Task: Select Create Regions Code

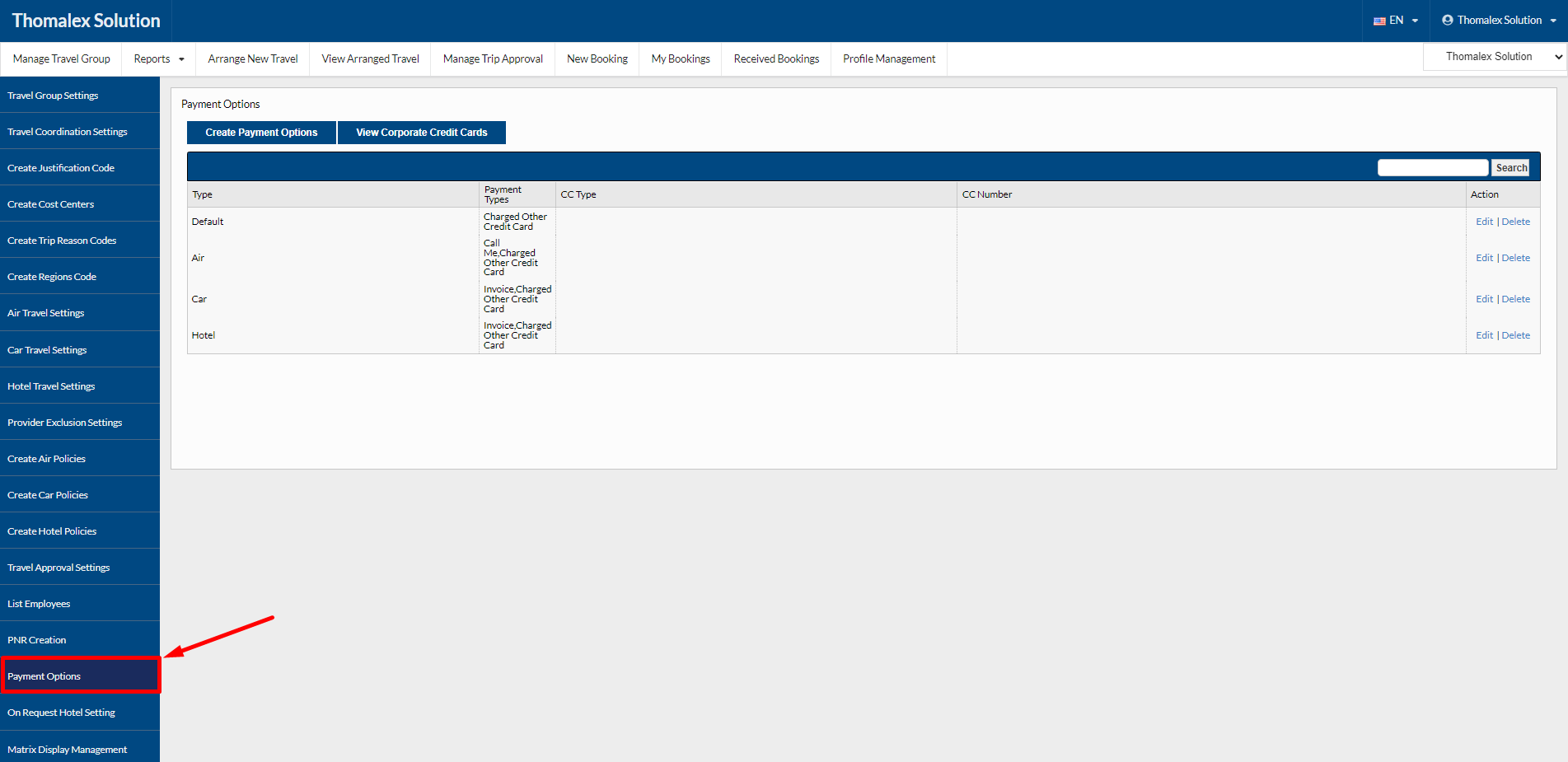Action: point(80,277)
